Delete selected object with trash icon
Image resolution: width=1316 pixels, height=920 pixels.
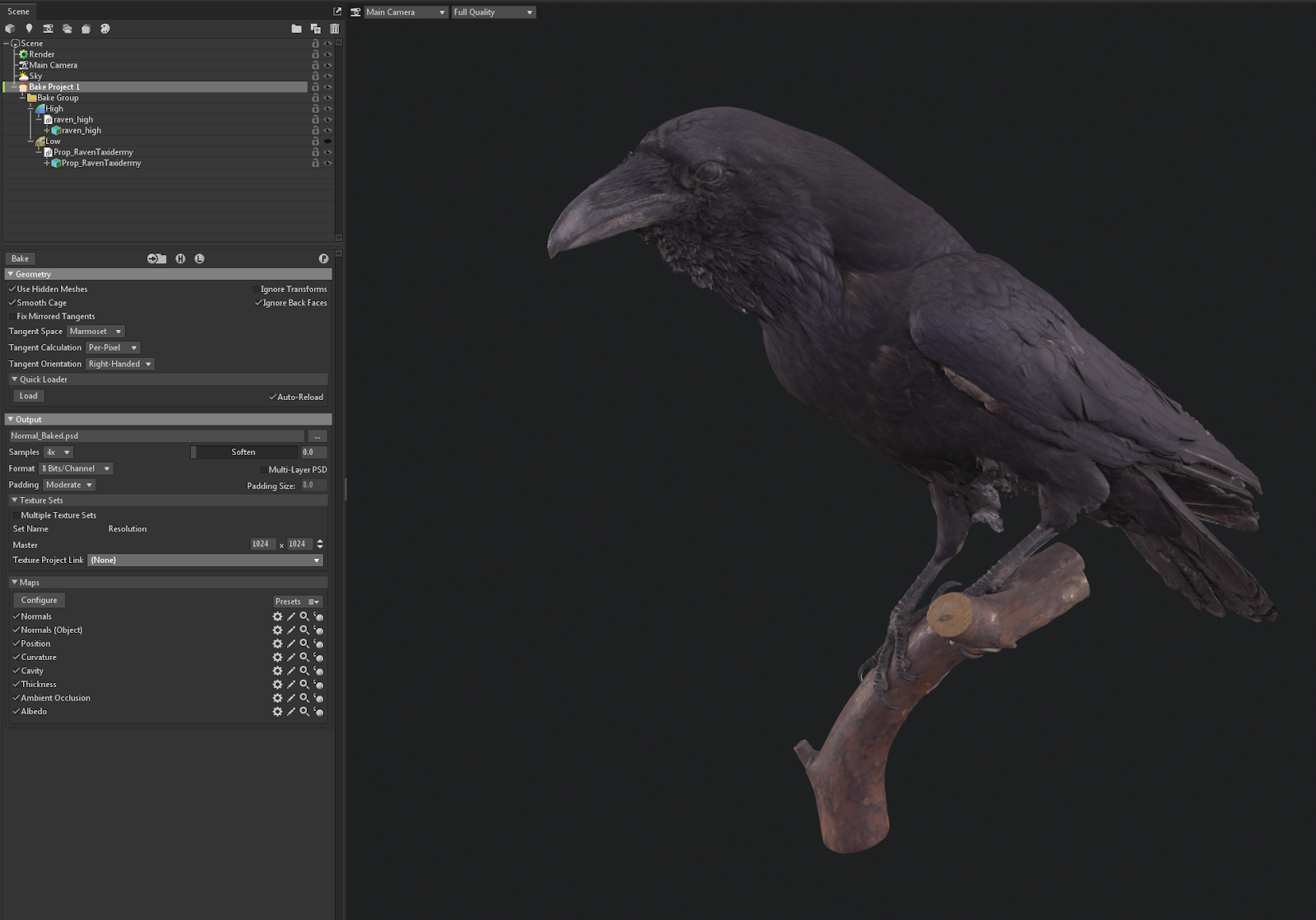335,29
